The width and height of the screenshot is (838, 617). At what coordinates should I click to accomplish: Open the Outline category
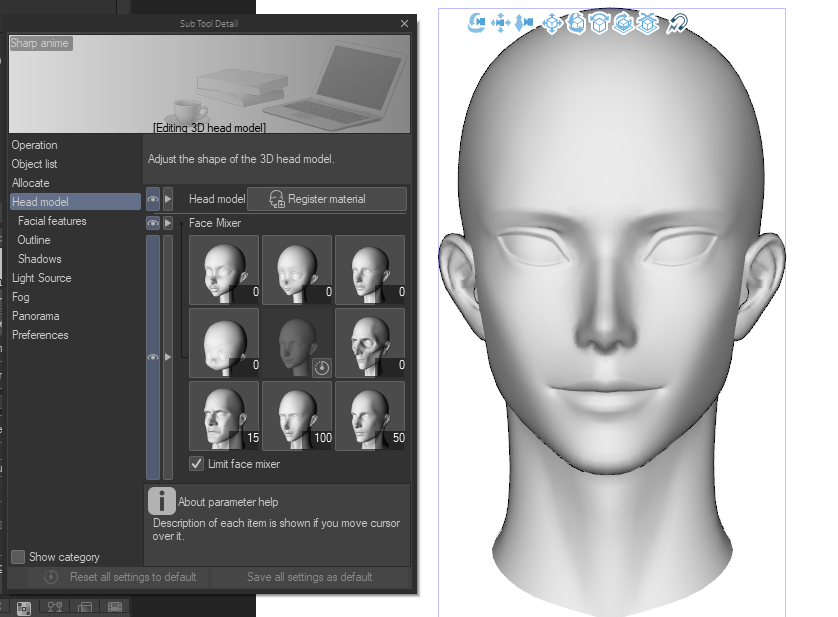point(75,240)
